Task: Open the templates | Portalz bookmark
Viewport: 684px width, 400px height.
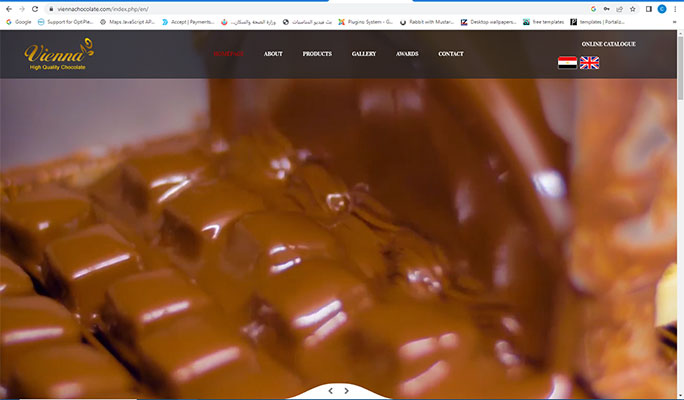Action: tap(598, 22)
